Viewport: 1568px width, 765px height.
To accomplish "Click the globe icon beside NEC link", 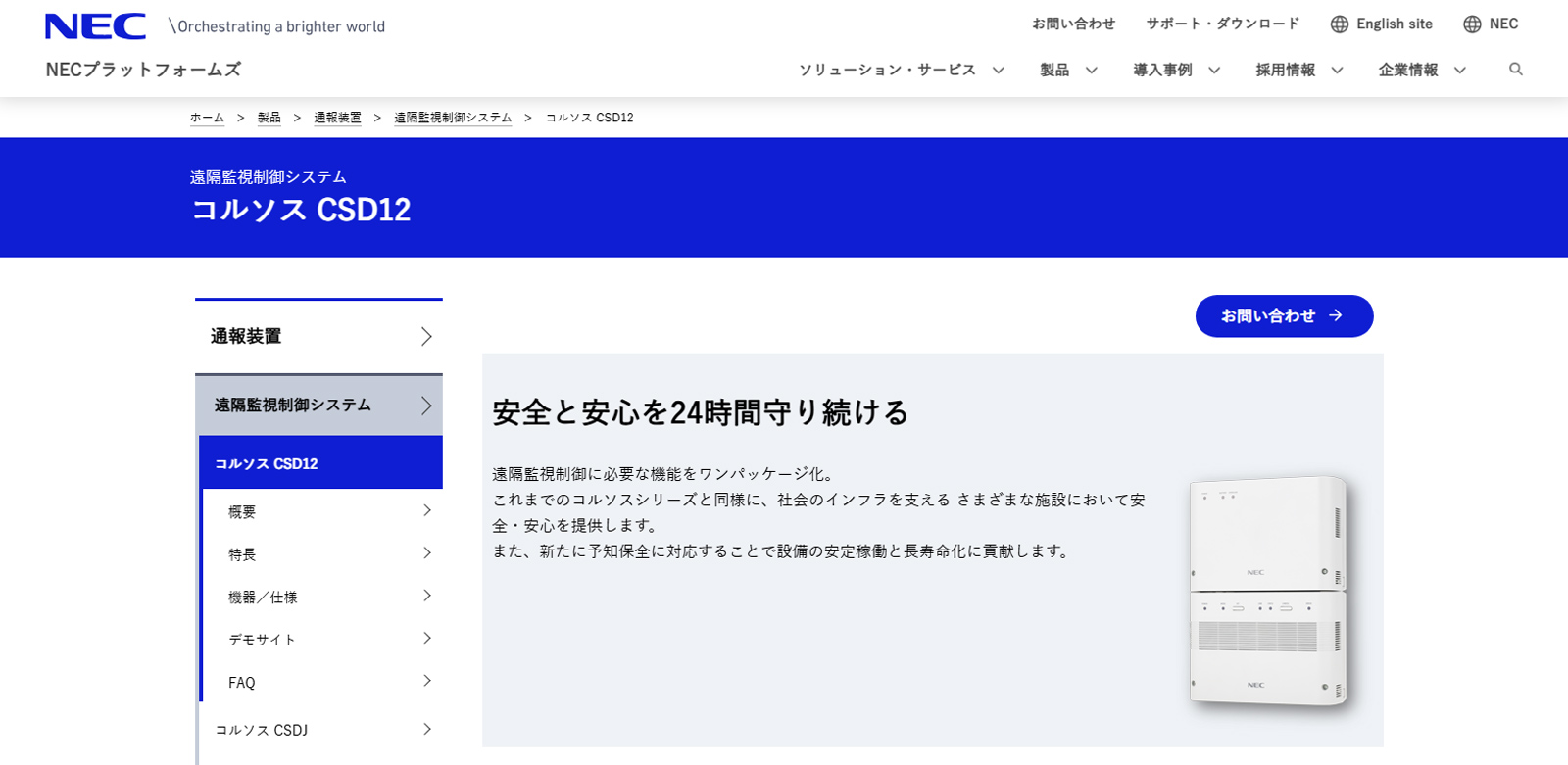I will pos(1472,24).
